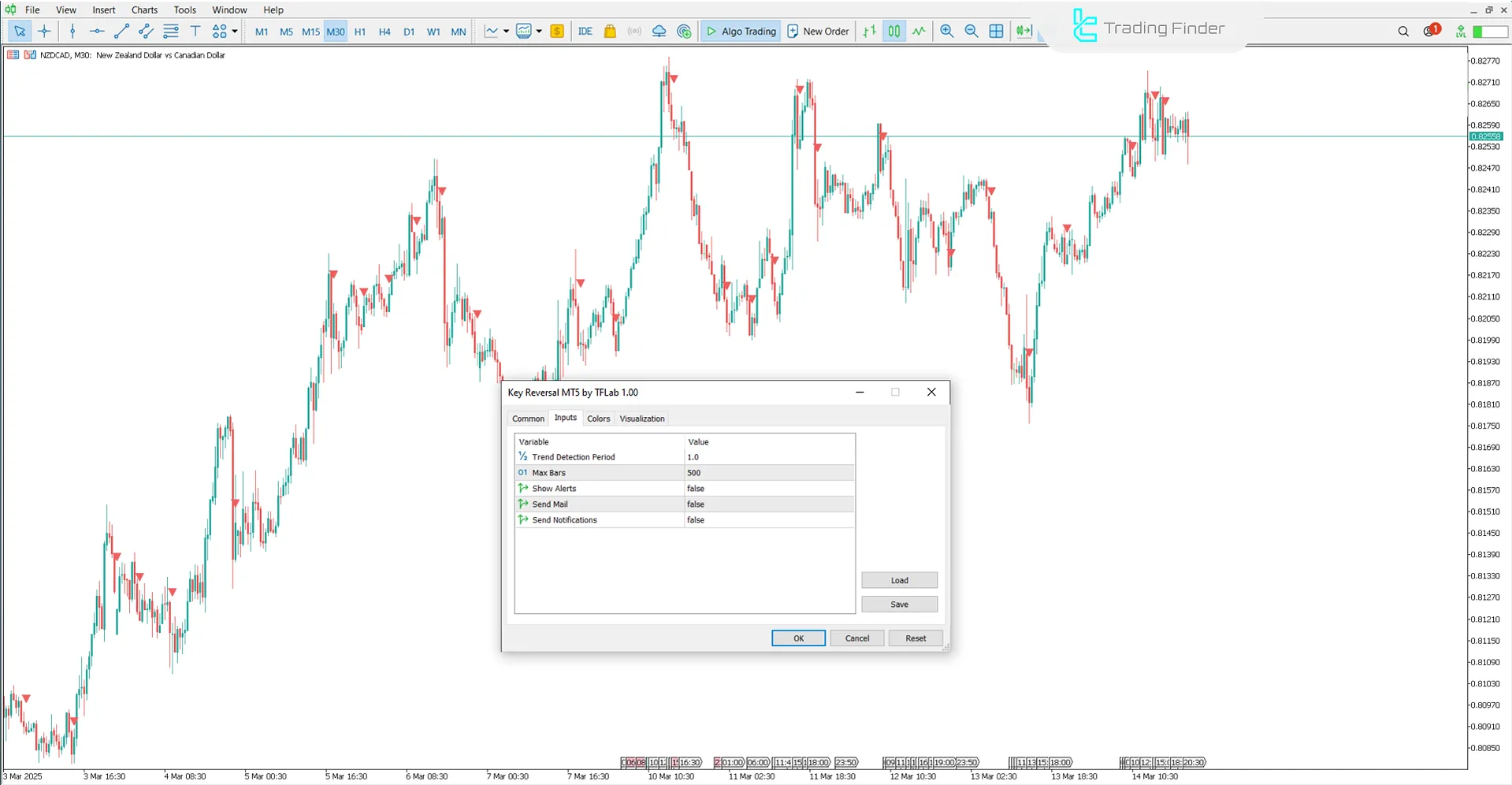Open the indicators dropdown arrow
The height and width of the screenshot is (785, 1512).
(x=541, y=31)
